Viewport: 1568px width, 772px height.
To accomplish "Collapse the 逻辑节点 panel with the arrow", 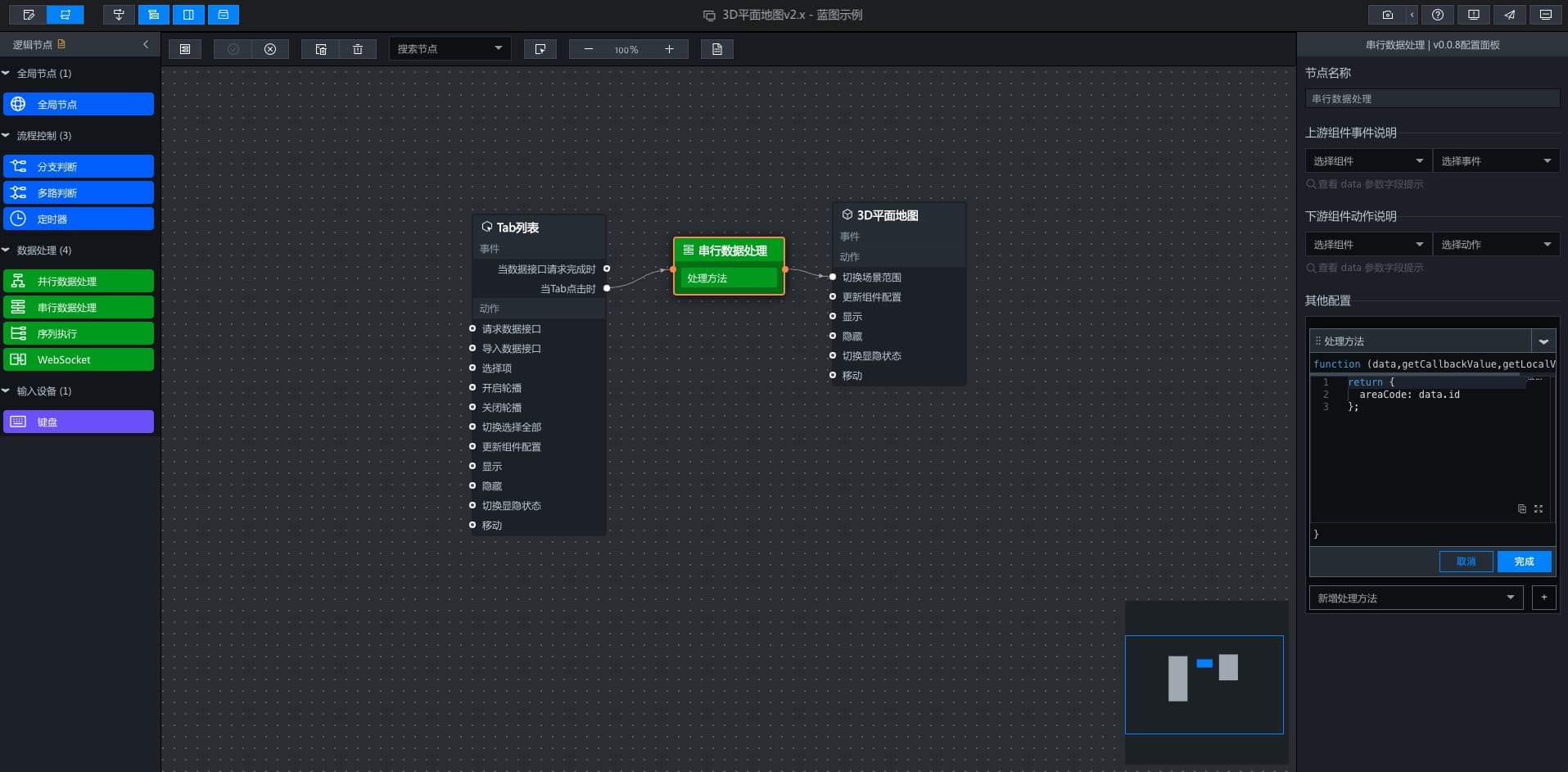I will click(x=146, y=44).
